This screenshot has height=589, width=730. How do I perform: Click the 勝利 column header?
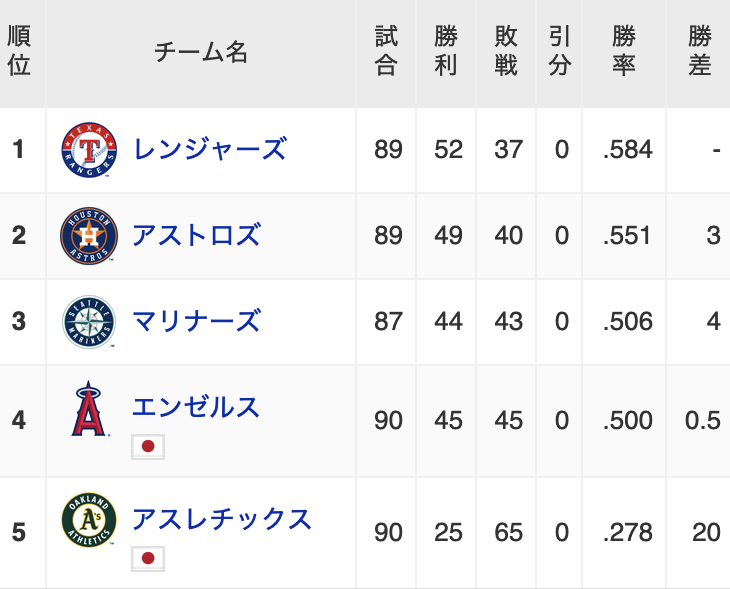[446, 51]
